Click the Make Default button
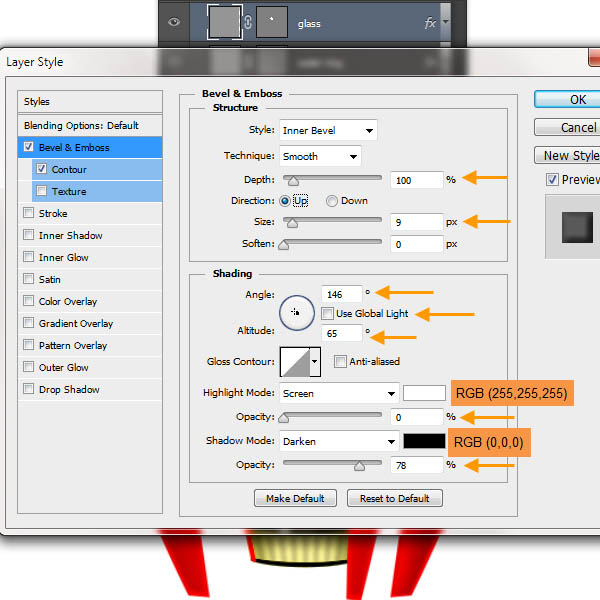 (x=296, y=498)
